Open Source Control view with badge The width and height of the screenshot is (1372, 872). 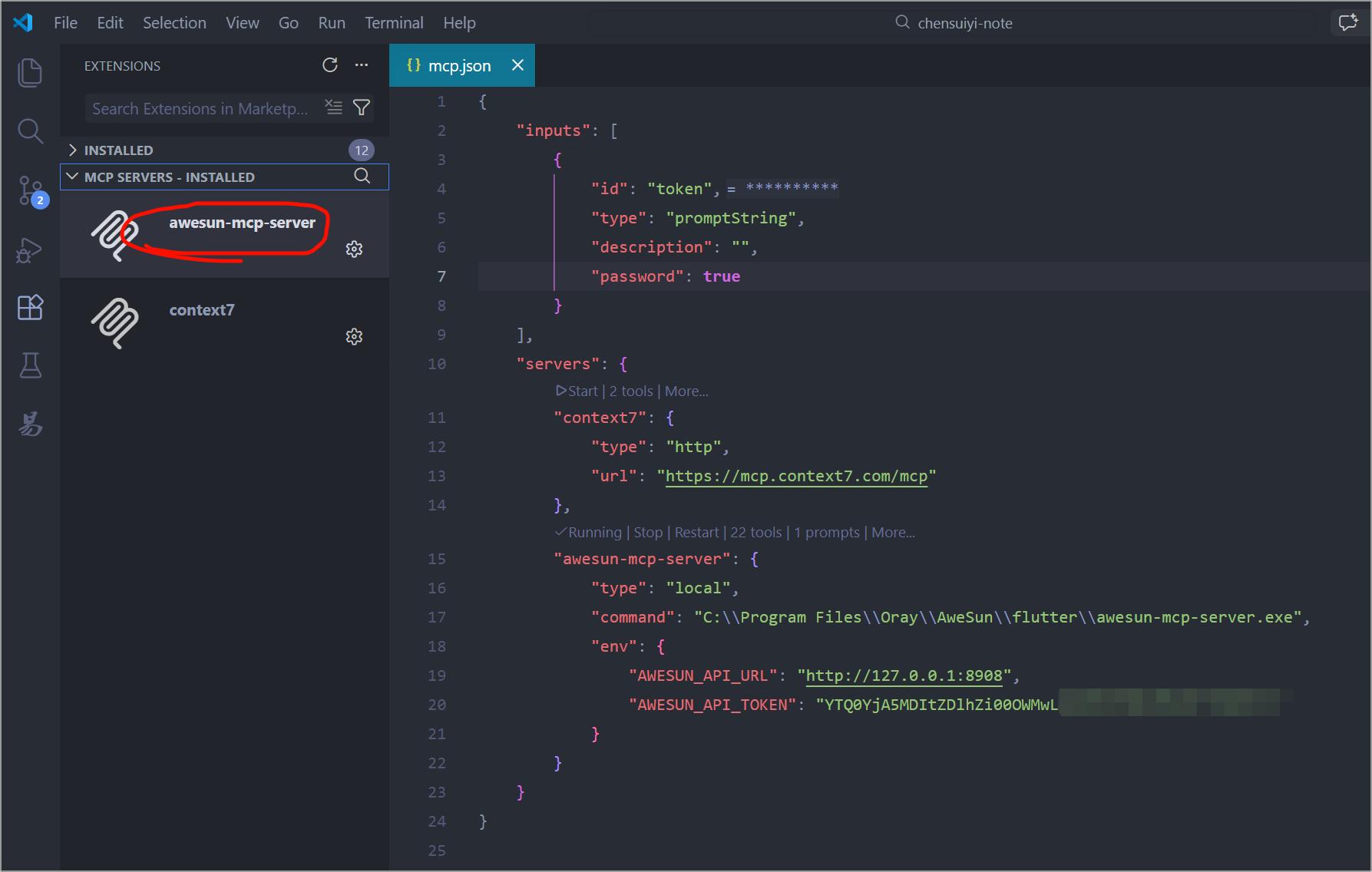point(32,190)
